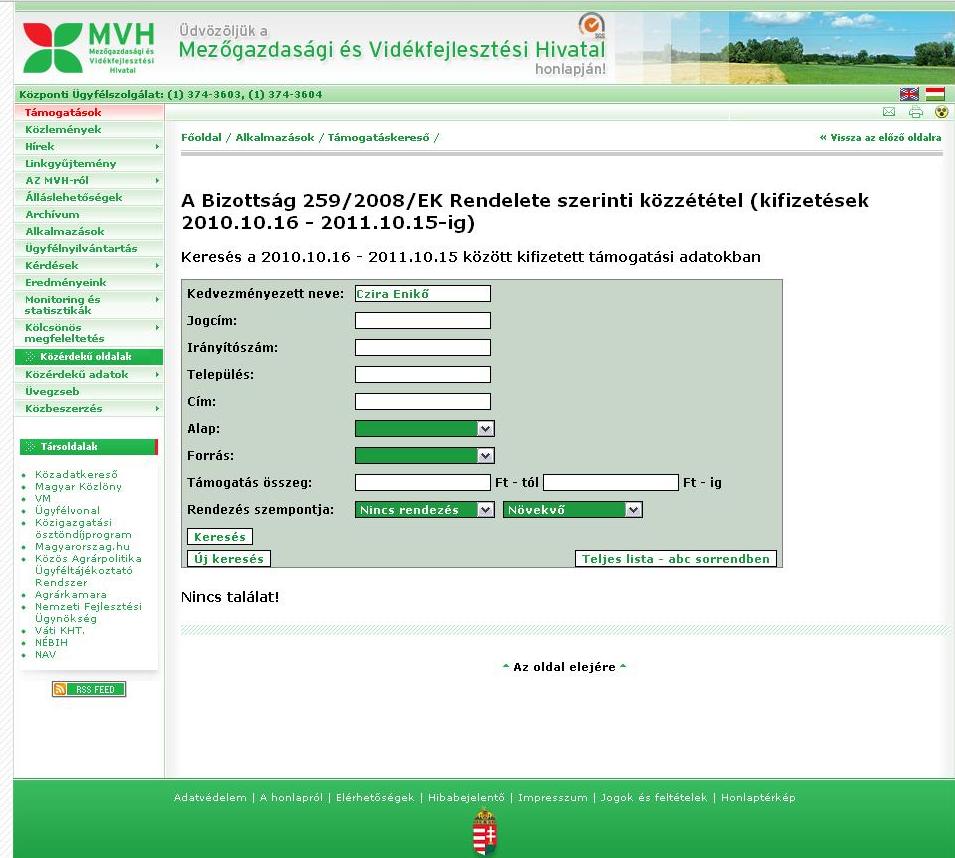This screenshot has width=955, height=858.
Task: Open the accessibility (low vision) version icon
Action: [942, 112]
